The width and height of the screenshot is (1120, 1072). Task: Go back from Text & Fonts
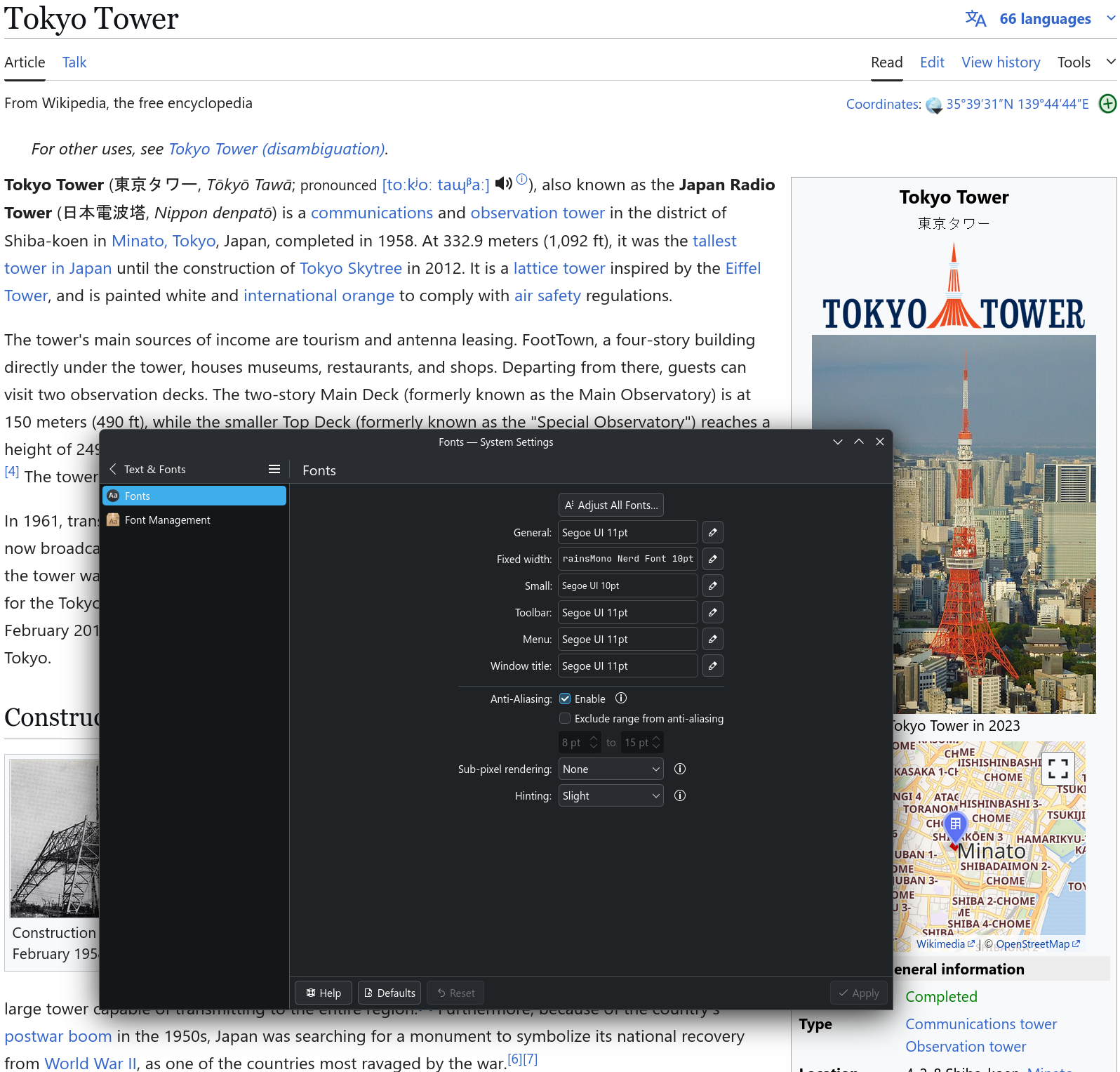tap(113, 469)
